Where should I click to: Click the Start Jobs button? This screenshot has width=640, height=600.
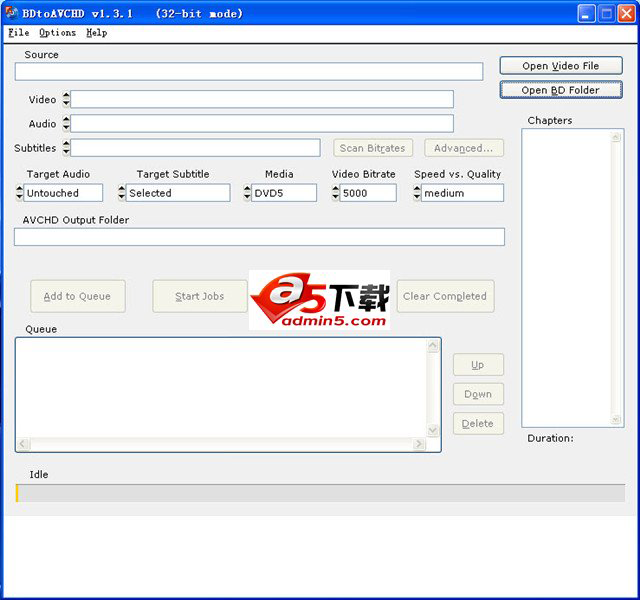(x=200, y=296)
